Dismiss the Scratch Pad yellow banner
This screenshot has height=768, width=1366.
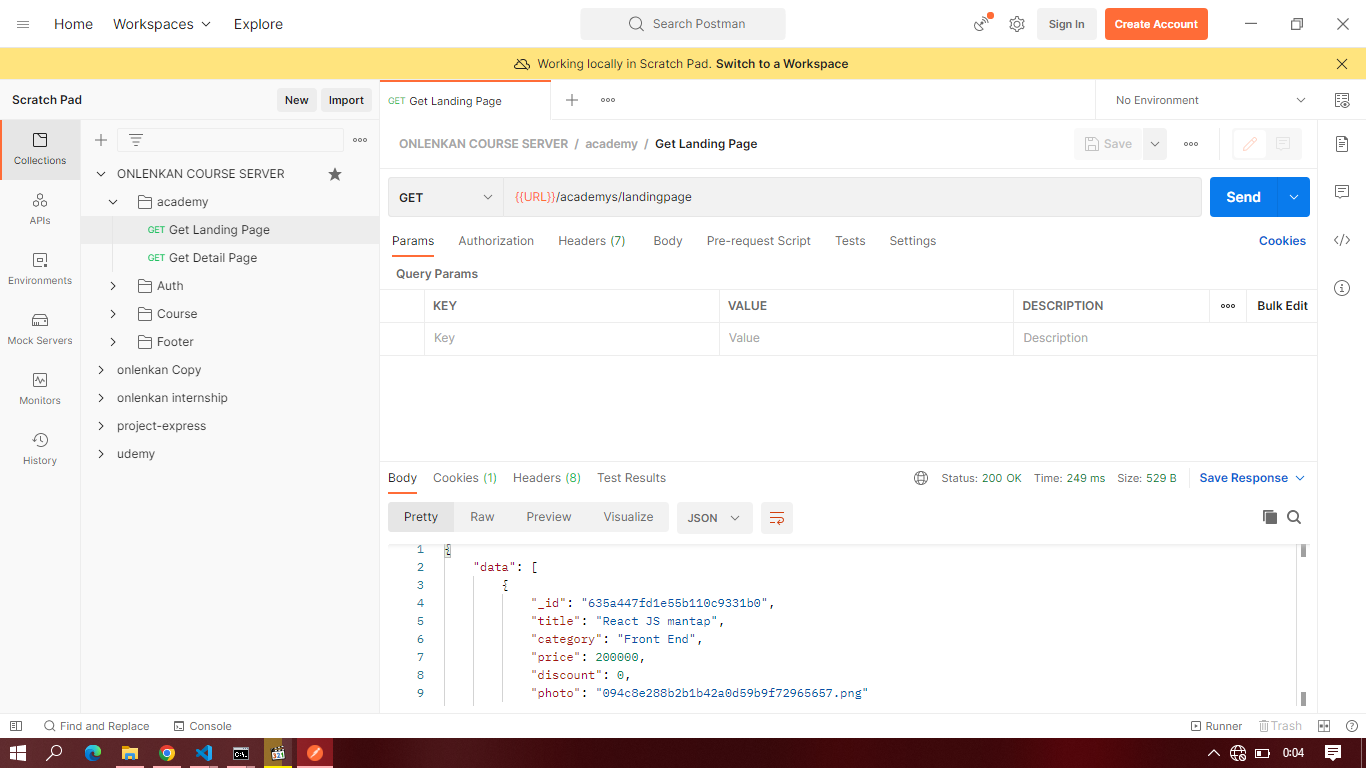click(1342, 64)
